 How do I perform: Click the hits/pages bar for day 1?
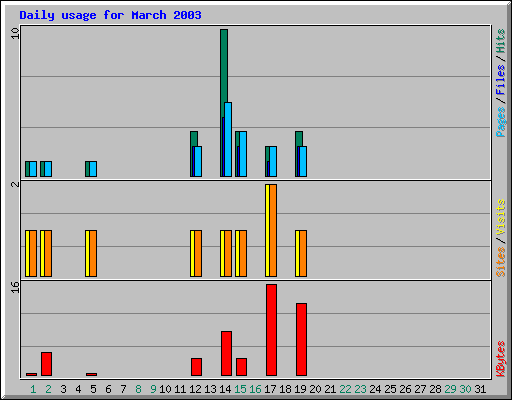(31, 169)
